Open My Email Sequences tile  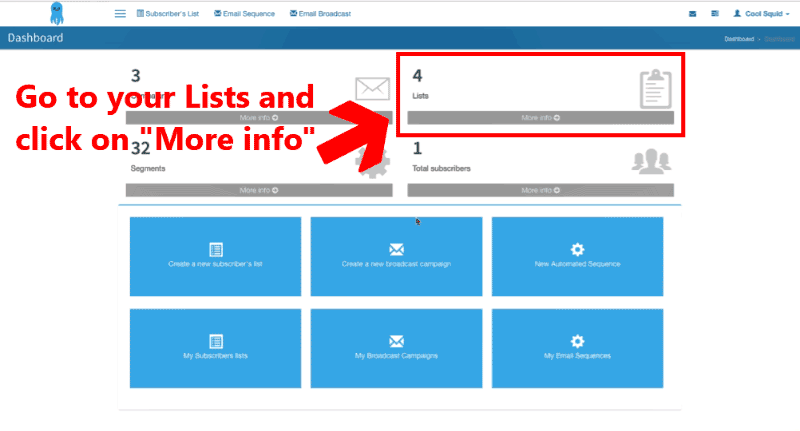point(578,348)
